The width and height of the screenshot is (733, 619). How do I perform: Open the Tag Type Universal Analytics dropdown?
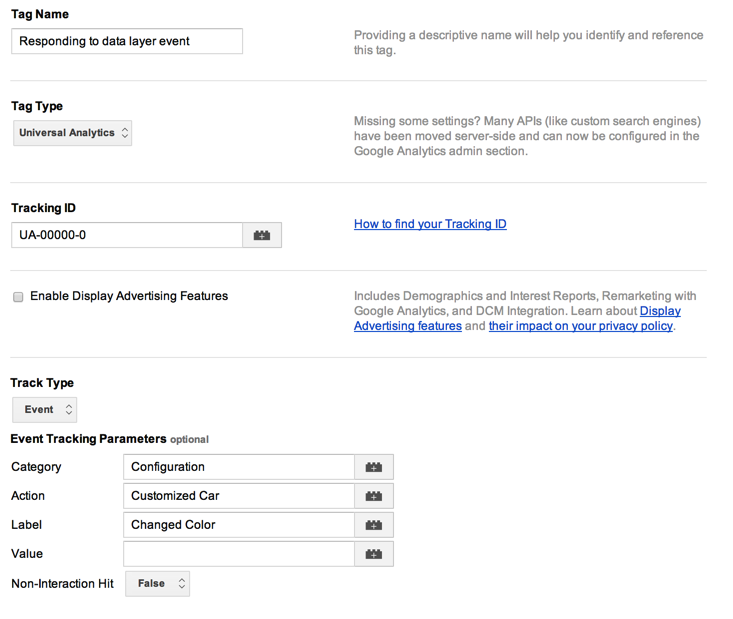(x=73, y=133)
